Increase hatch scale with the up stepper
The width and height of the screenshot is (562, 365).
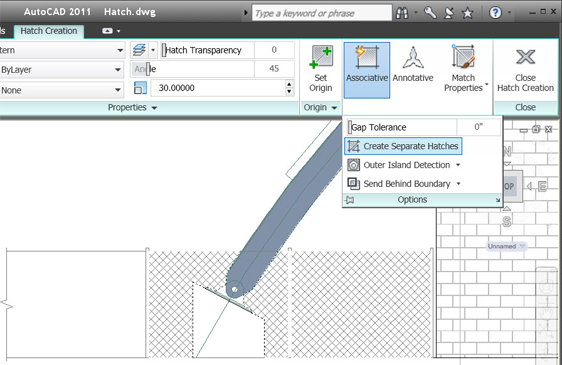pos(289,84)
